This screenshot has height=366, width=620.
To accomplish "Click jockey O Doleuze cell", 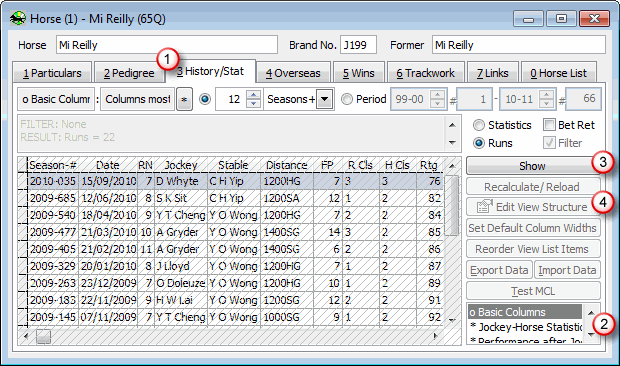I will [x=181, y=283].
